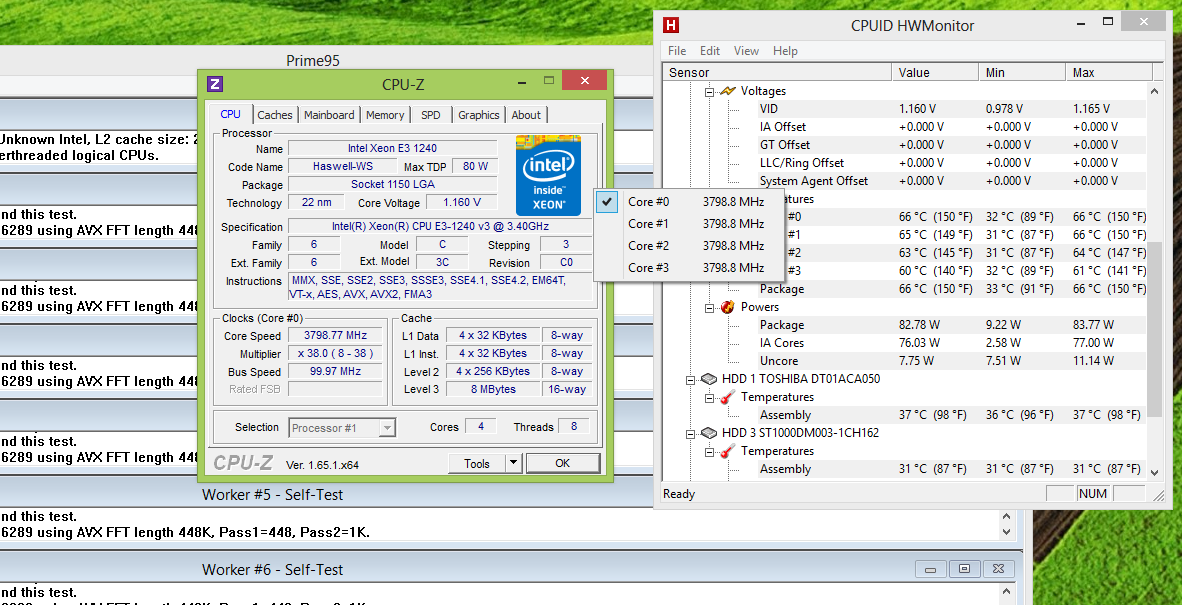Click the Name field Intel Xeon E3 1240

[x=393, y=148]
